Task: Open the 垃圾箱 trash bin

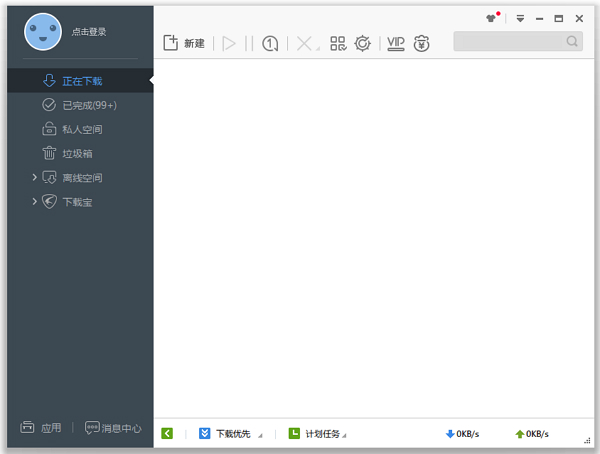Action: [x=80, y=153]
